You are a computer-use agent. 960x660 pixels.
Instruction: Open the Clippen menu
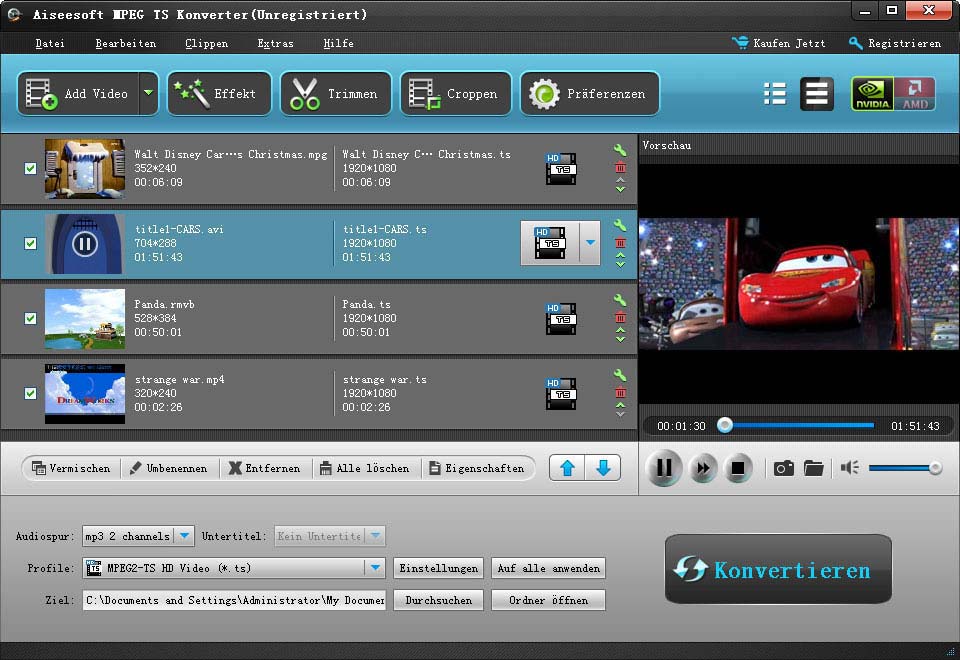point(206,43)
